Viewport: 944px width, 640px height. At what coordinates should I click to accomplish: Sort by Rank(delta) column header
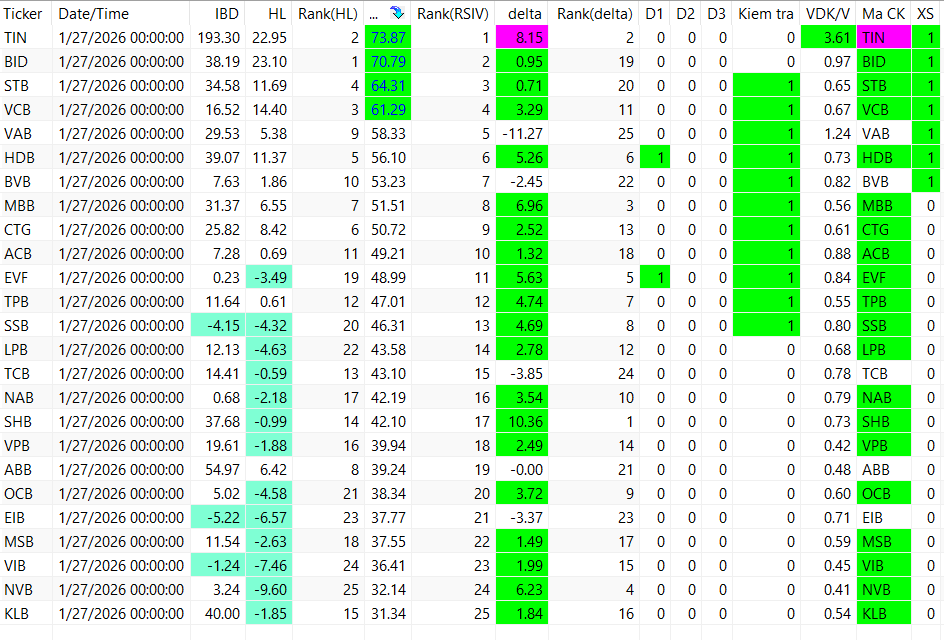tap(595, 13)
